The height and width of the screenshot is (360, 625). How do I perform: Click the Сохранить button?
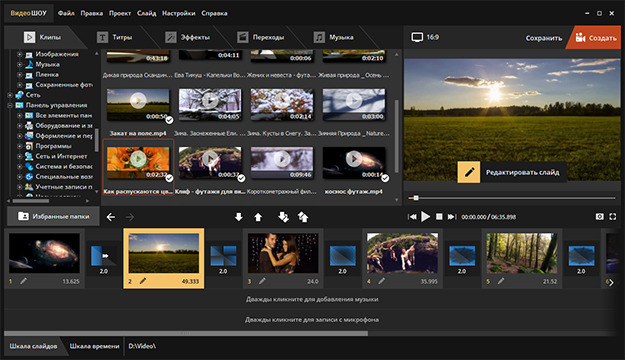tap(544, 38)
